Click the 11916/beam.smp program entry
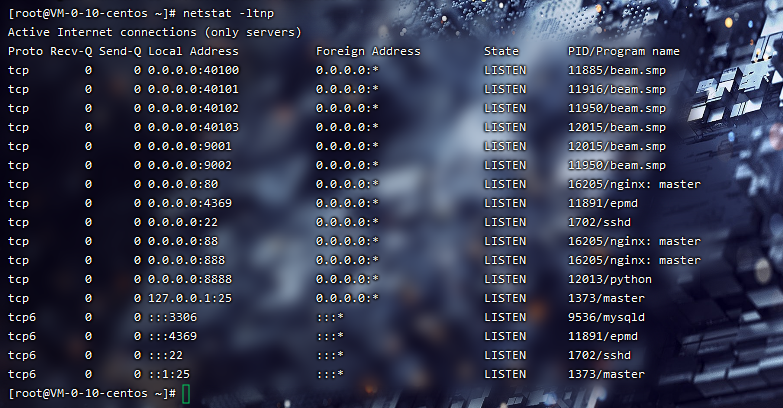The height and width of the screenshot is (408, 783). point(616,89)
